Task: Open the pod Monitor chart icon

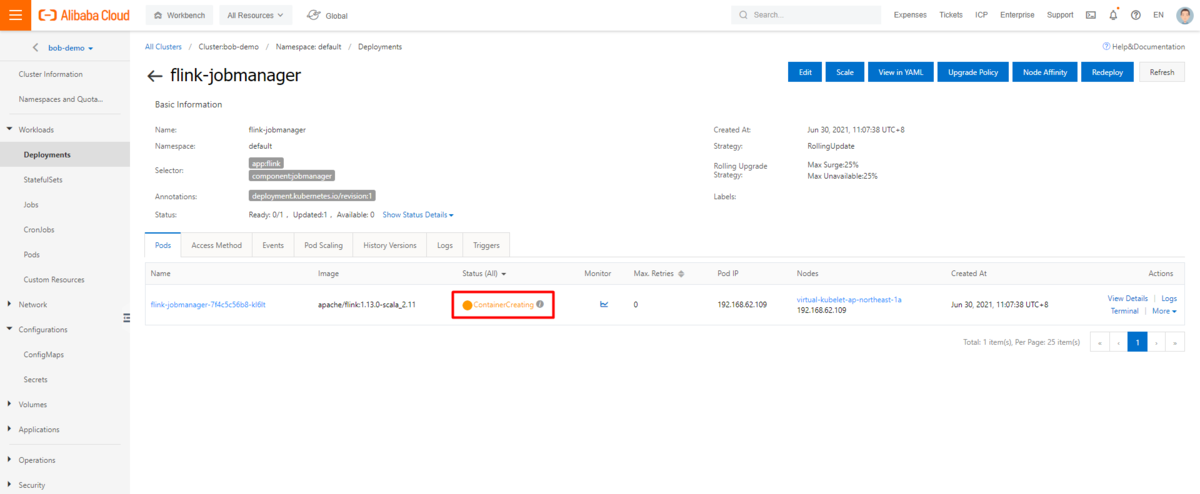Action: click(x=603, y=304)
